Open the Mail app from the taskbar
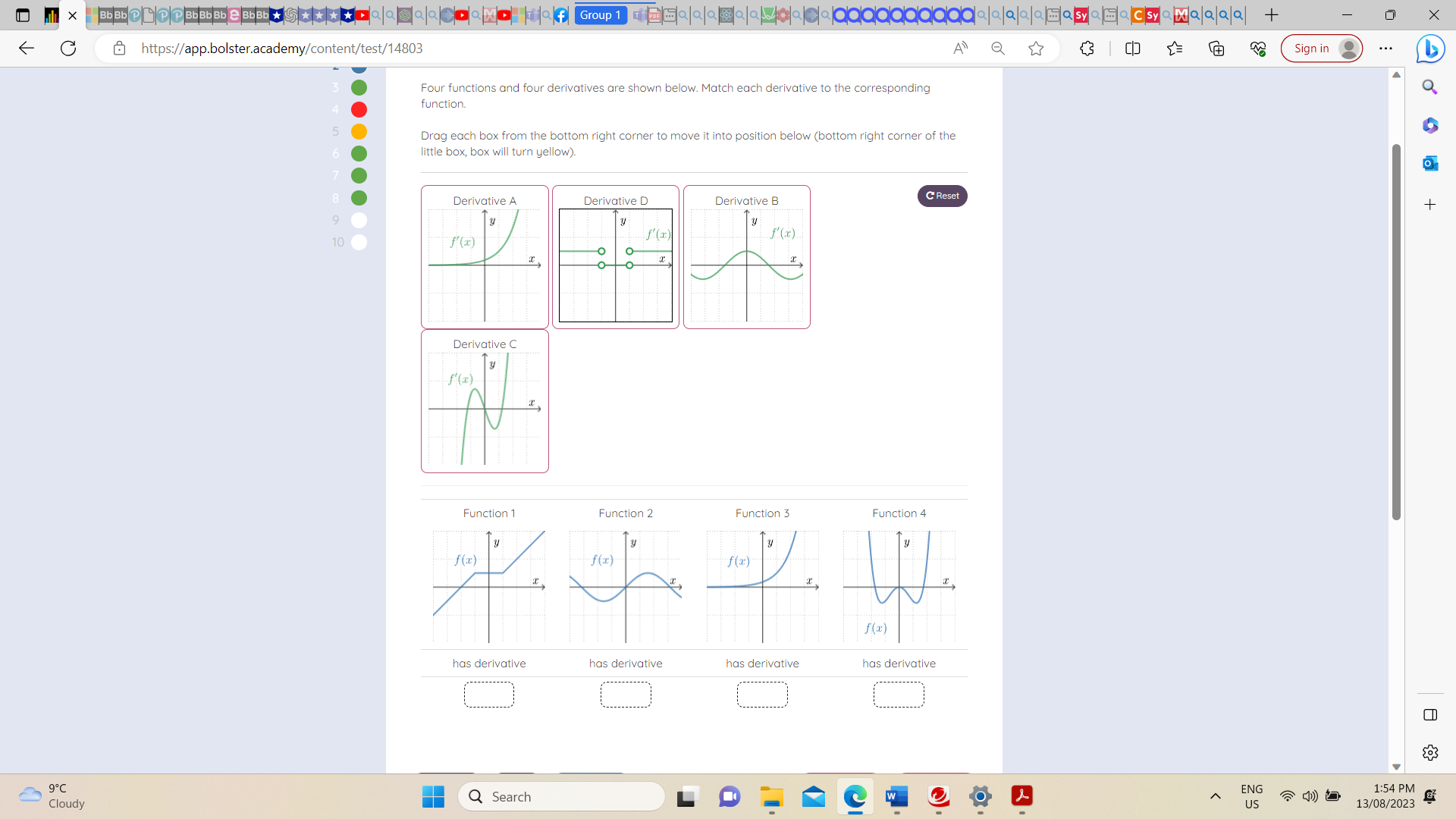This screenshot has width=1456, height=819. (813, 797)
